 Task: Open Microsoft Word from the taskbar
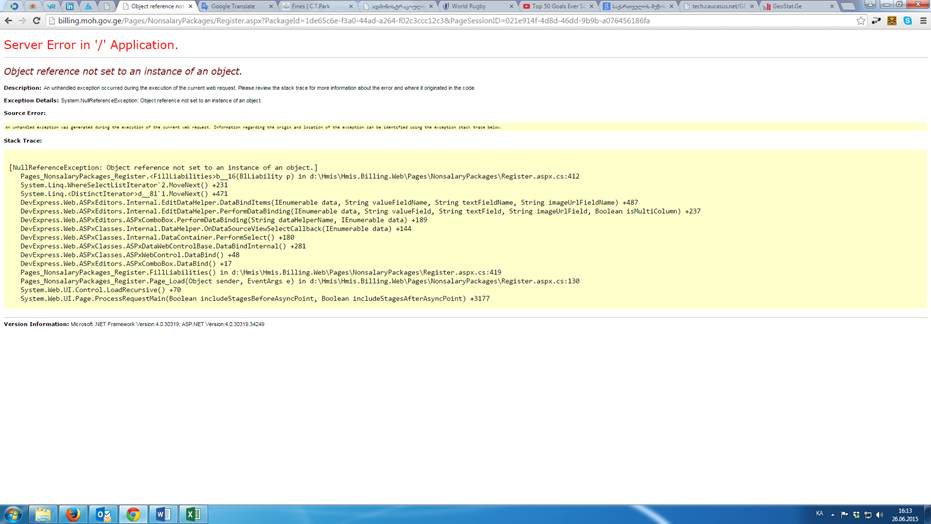(x=163, y=514)
